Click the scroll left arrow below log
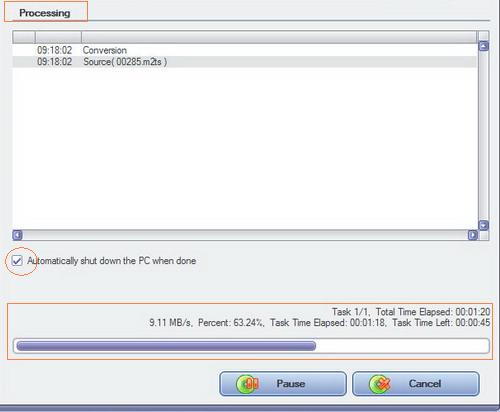Viewport: 500px width, 412px height. tap(17, 235)
